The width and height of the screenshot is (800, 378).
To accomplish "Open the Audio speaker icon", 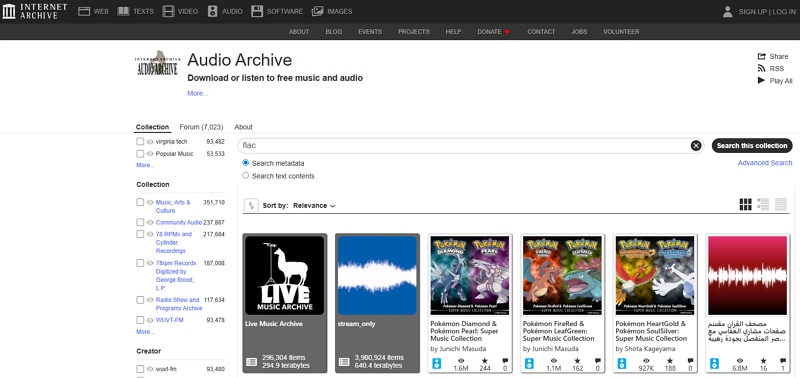I will pos(212,11).
